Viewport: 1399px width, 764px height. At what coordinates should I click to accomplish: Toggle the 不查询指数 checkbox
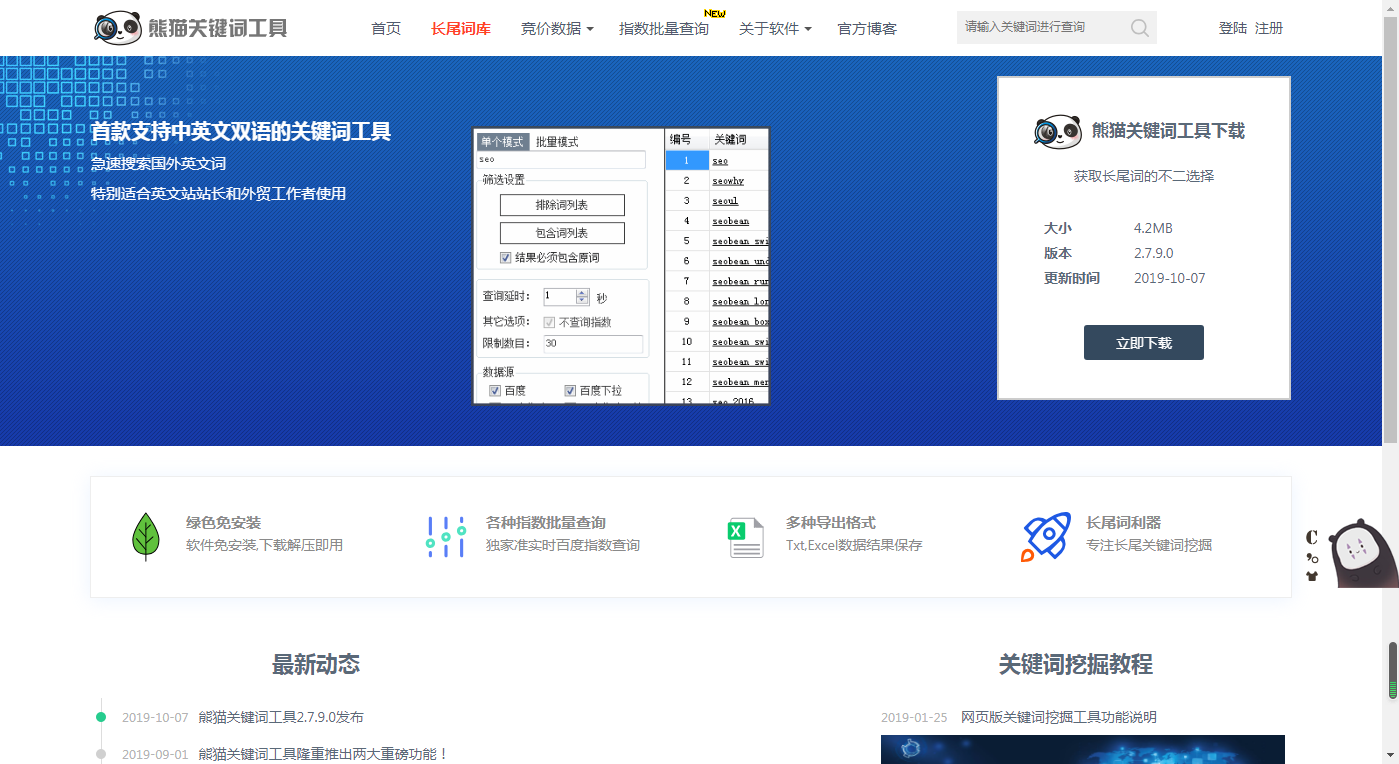click(x=549, y=322)
